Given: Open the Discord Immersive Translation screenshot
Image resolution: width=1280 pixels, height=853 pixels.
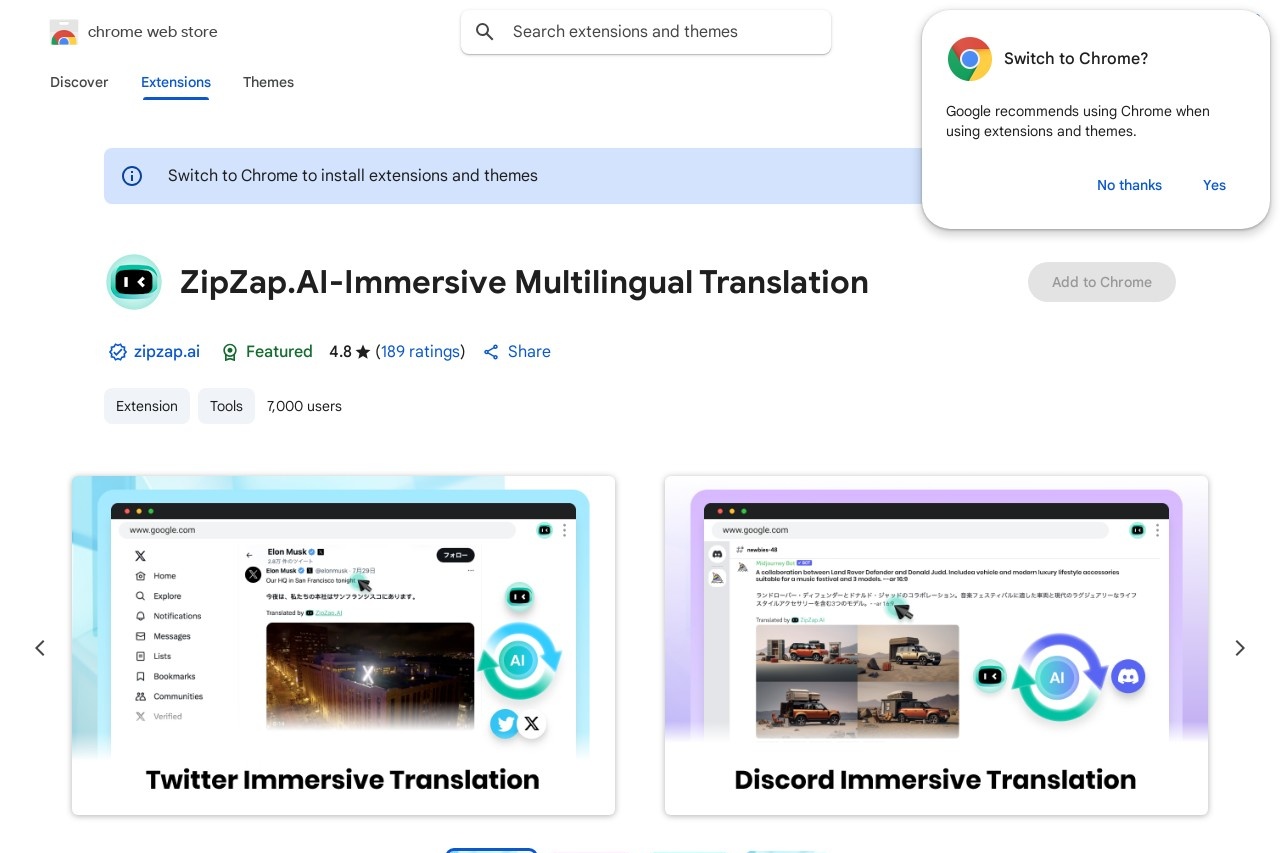Looking at the screenshot, I should click(936, 645).
